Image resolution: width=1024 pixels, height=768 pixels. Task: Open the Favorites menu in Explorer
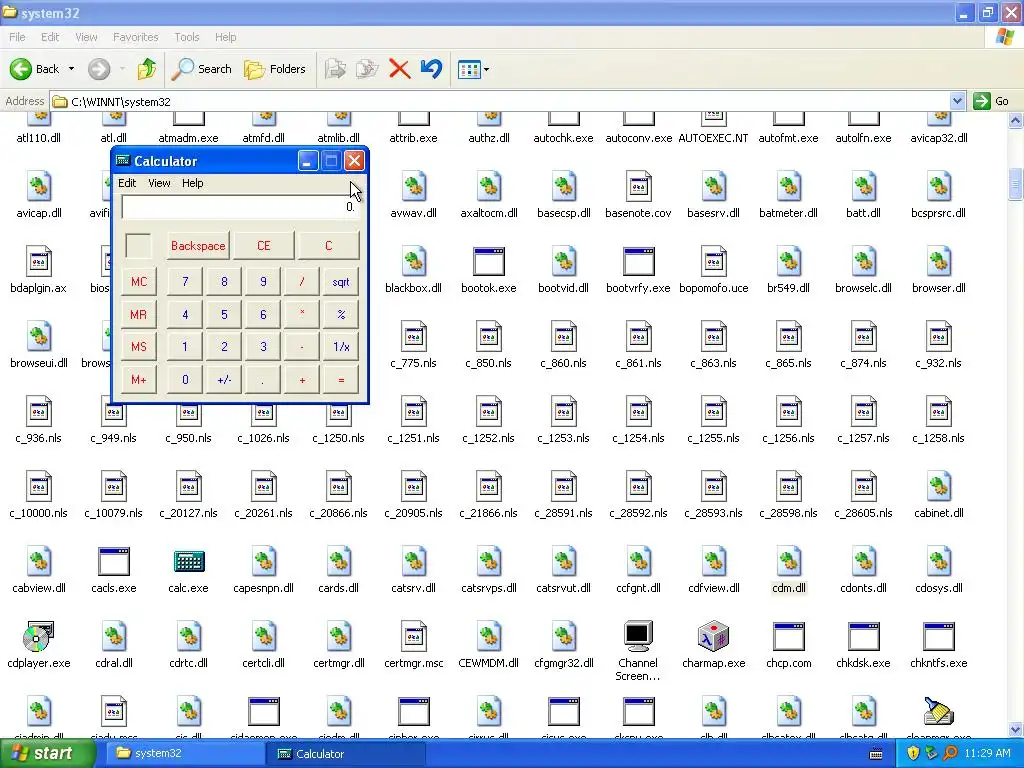[136, 37]
